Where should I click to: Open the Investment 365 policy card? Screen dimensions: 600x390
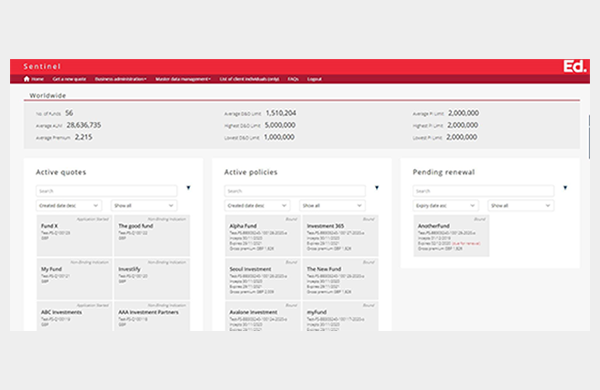tap(340, 235)
